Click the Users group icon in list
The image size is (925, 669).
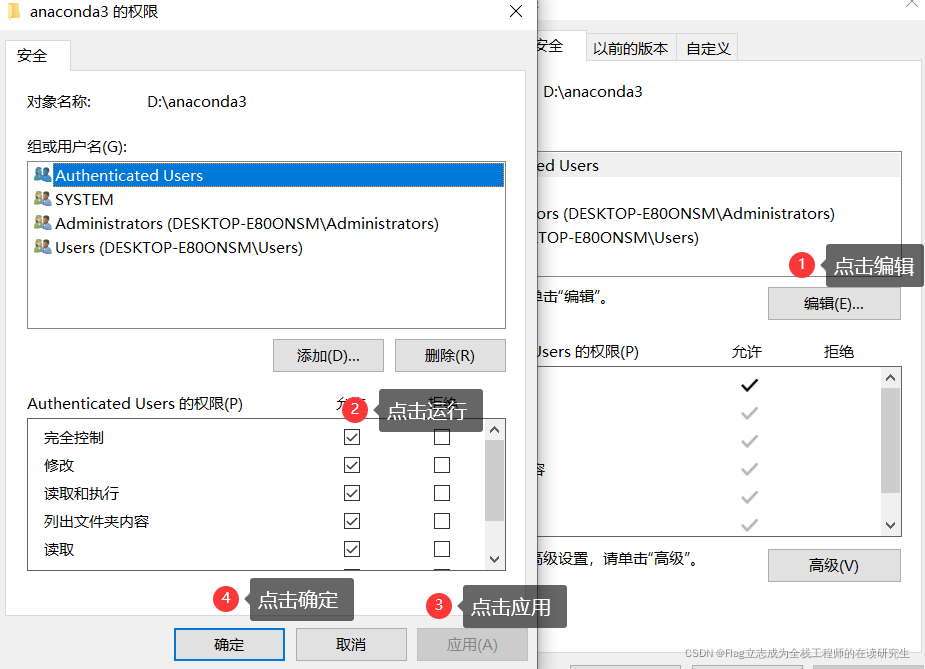point(42,247)
